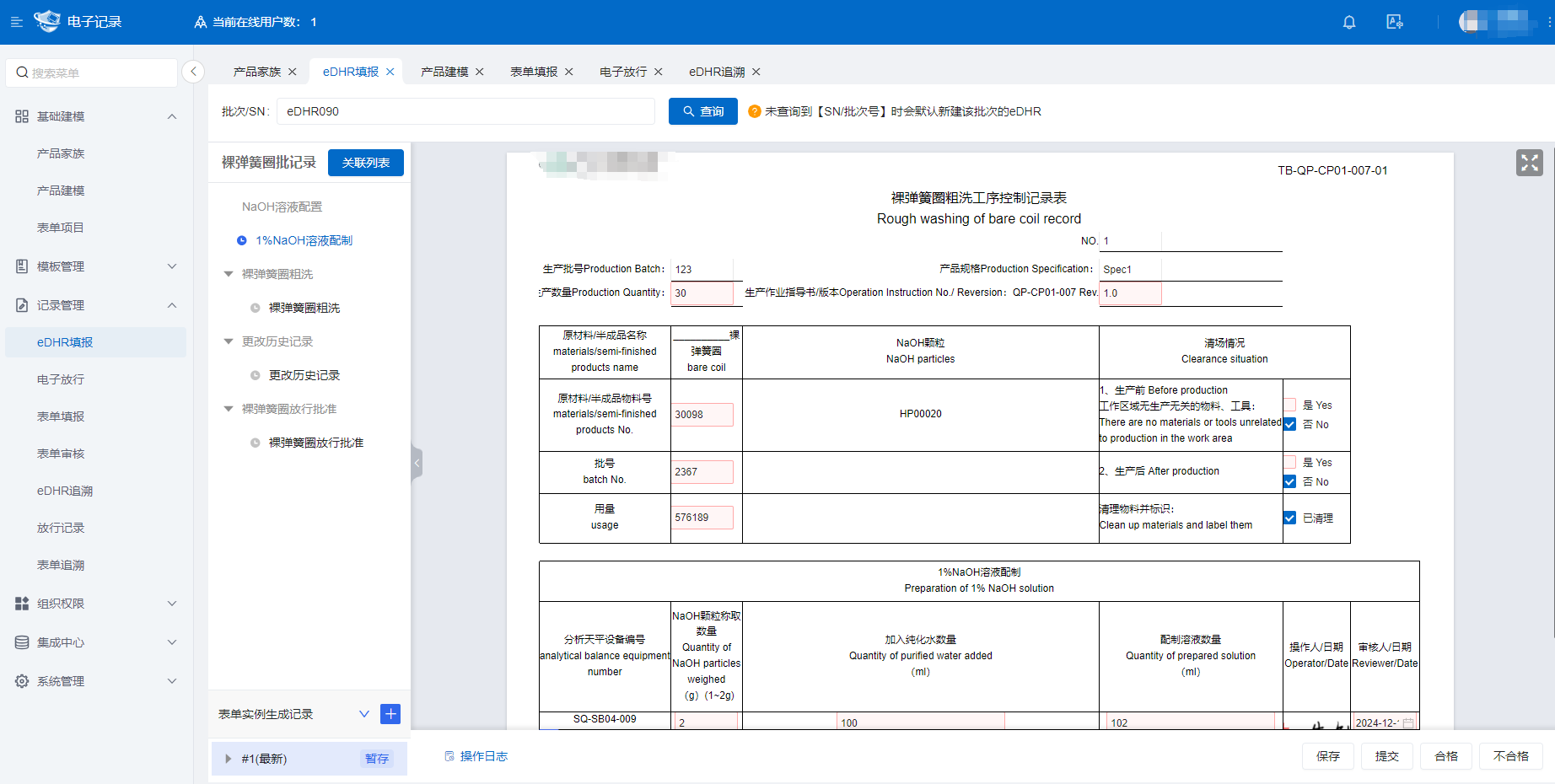Click the blue plus add-record icon
1555x784 pixels.
[x=390, y=714]
